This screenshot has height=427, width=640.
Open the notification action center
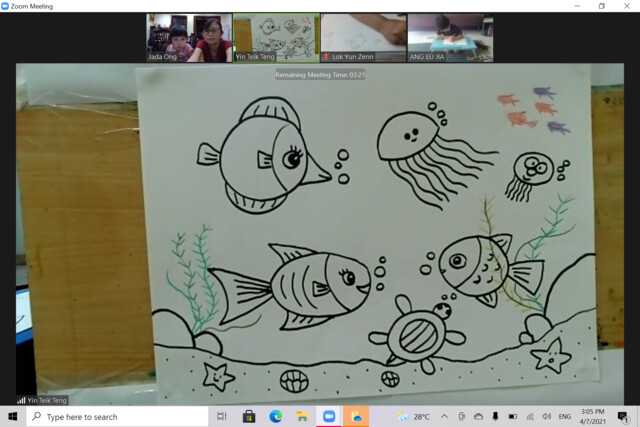(622, 417)
